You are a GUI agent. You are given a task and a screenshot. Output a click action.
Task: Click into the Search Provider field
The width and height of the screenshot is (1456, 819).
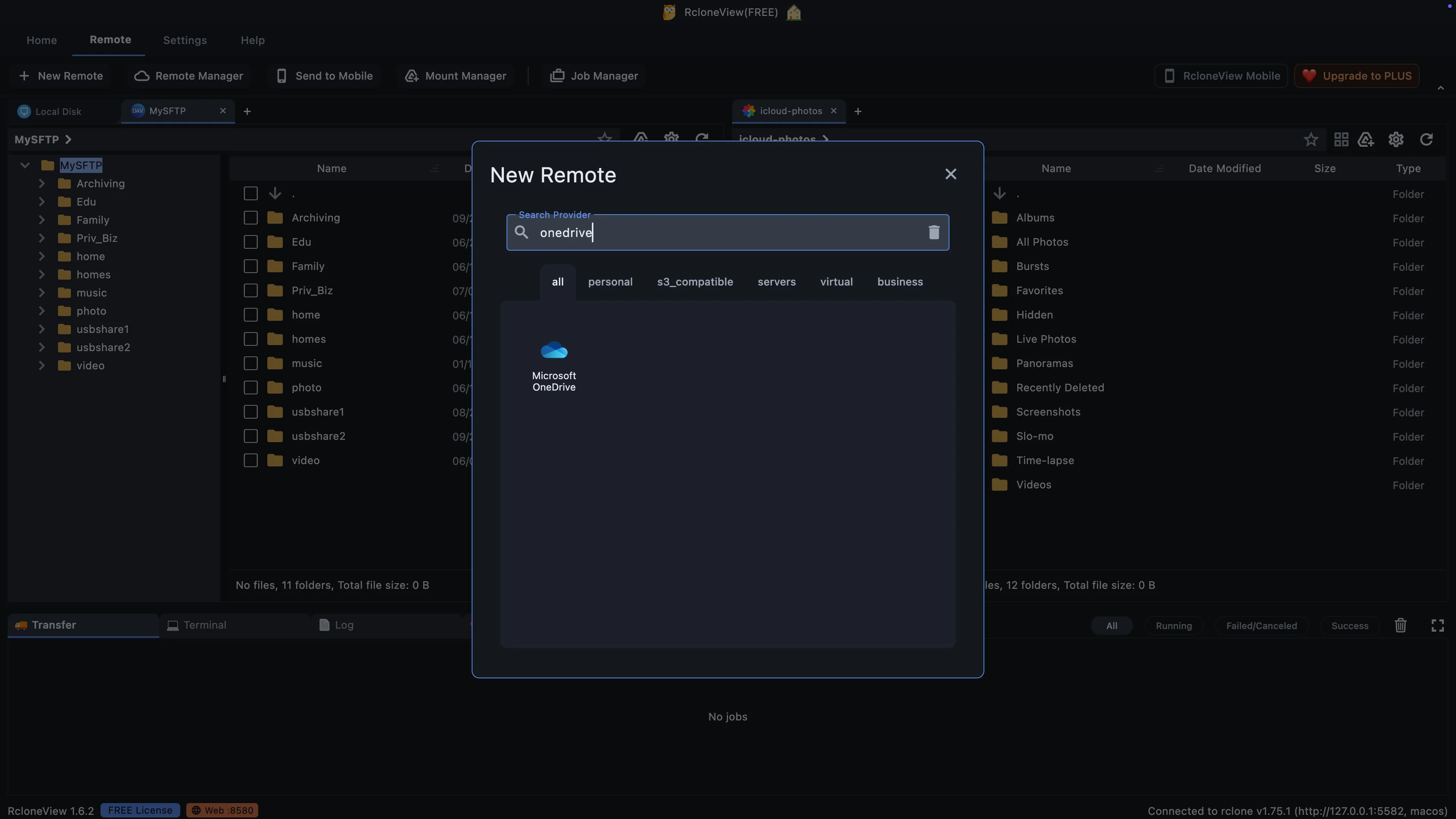click(728, 232)
